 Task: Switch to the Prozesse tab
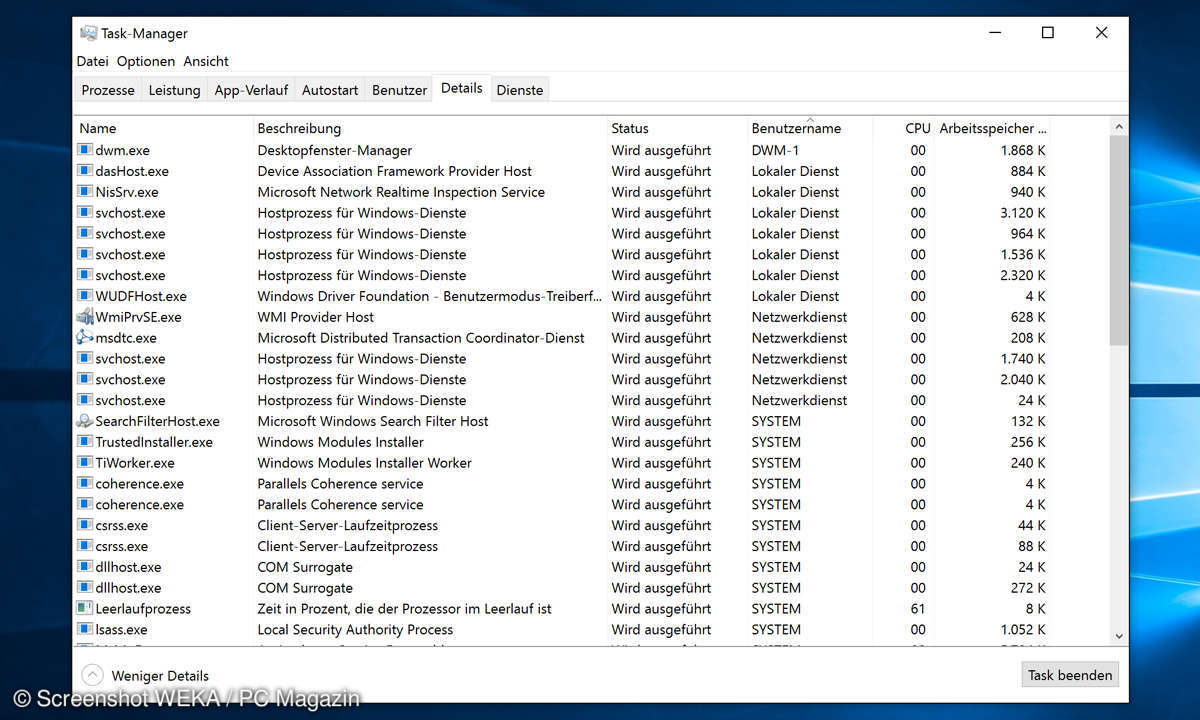tap(108, 90)
